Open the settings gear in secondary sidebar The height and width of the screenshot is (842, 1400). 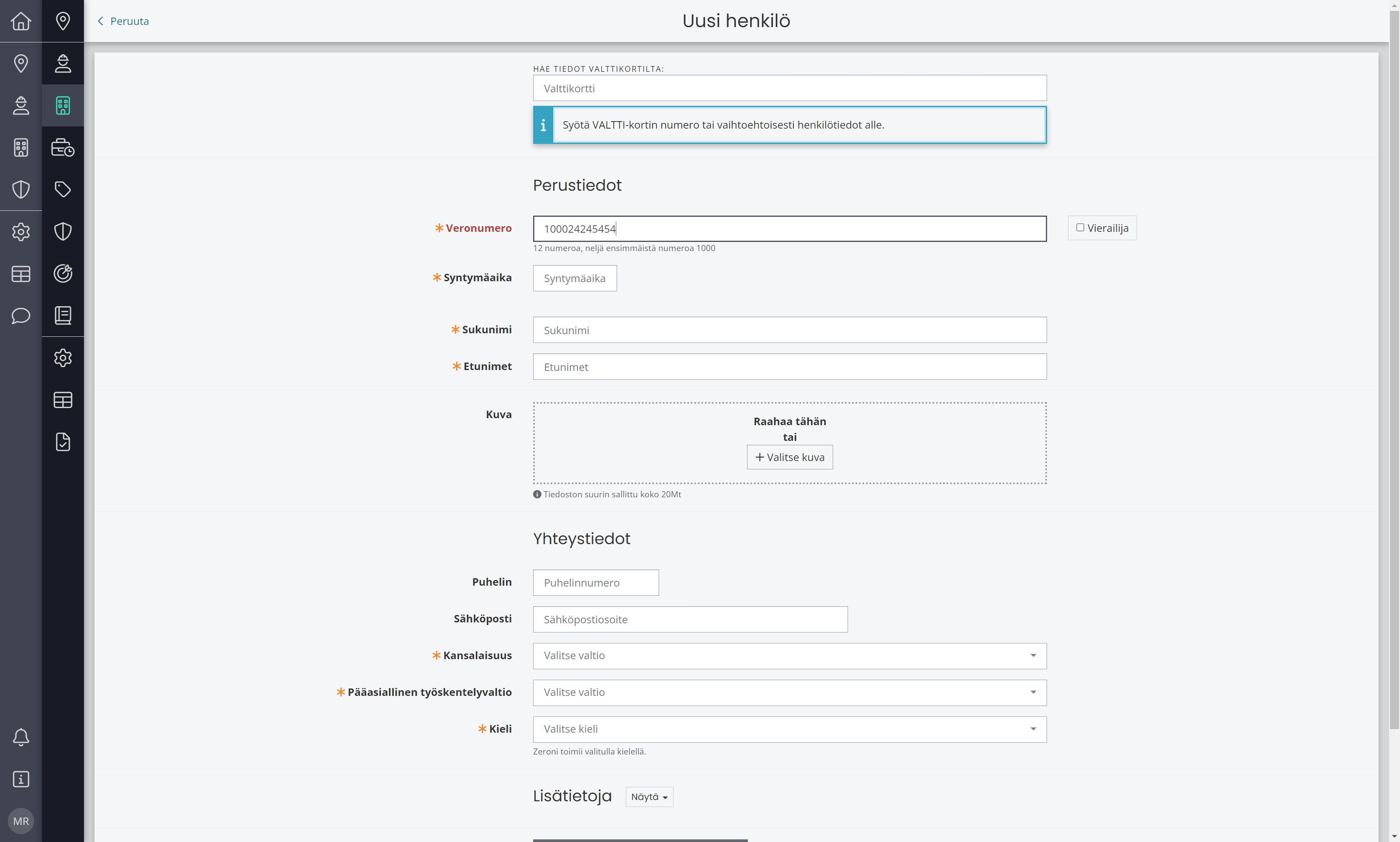pos(63,357)
